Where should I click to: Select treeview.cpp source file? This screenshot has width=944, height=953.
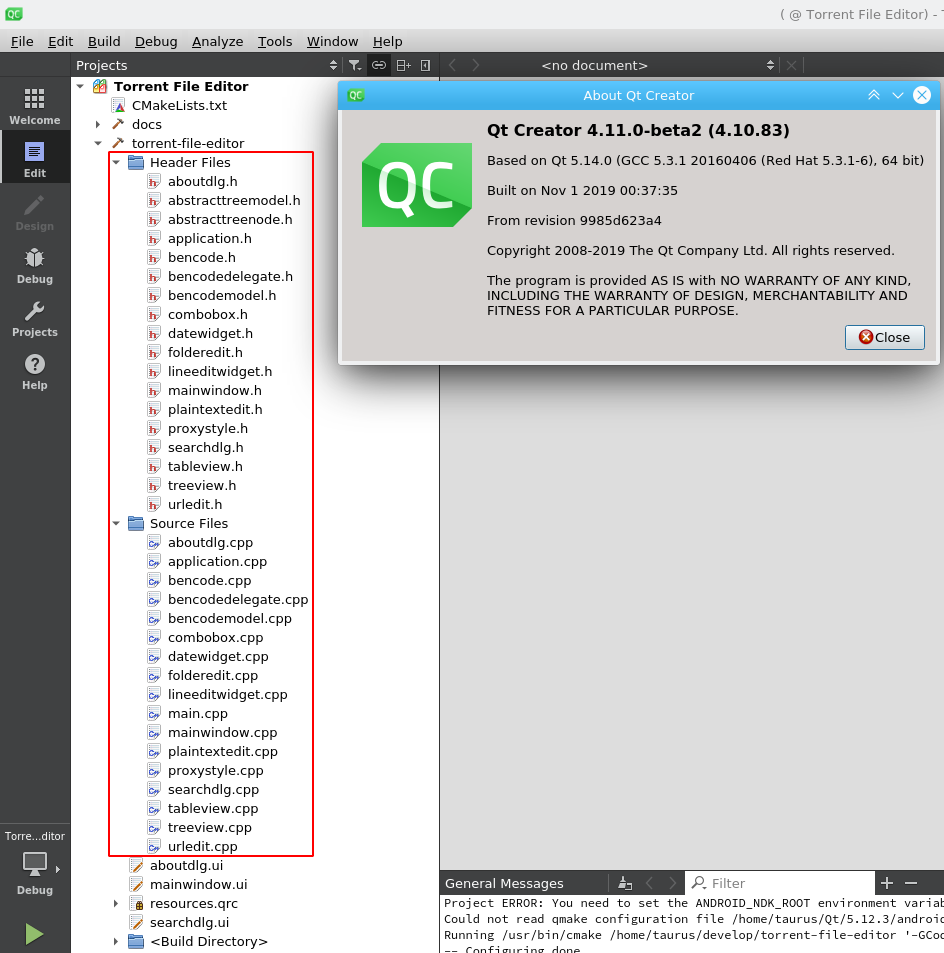coord(209,827)
